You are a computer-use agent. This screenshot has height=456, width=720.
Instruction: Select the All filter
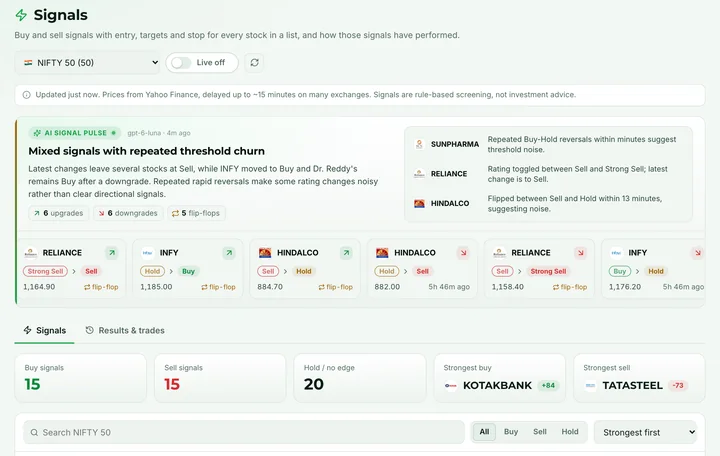(484, 432)
